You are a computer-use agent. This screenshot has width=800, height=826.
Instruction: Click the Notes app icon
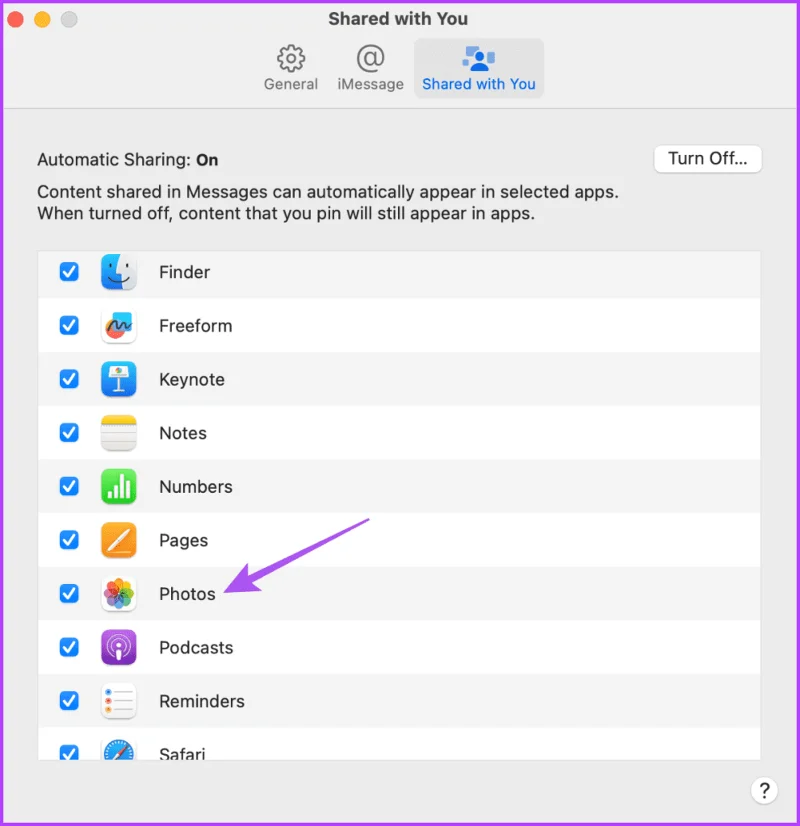[x=118, y=433]
